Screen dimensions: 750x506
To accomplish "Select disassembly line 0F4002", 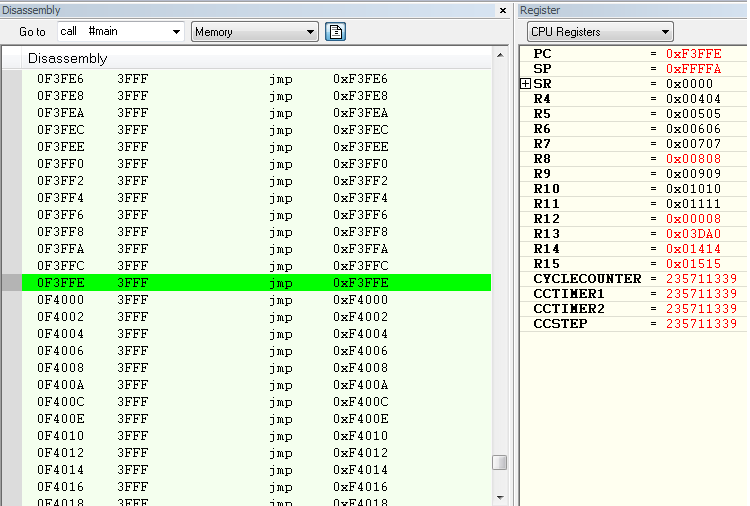I will coord(256,317).
